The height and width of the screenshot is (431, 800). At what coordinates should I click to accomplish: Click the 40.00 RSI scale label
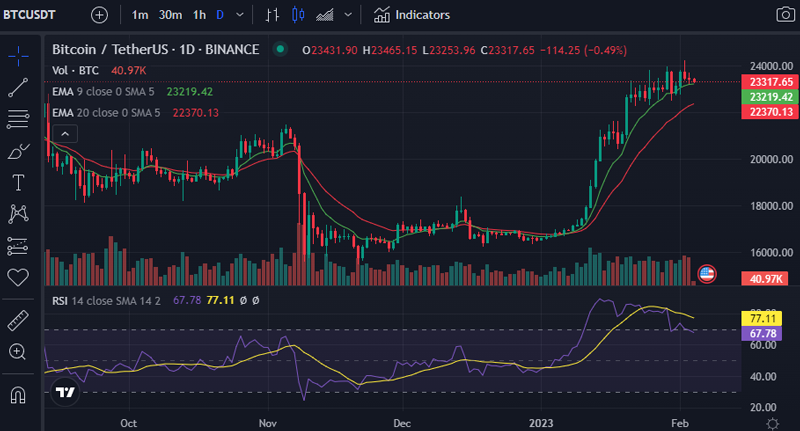click(763, 376)
